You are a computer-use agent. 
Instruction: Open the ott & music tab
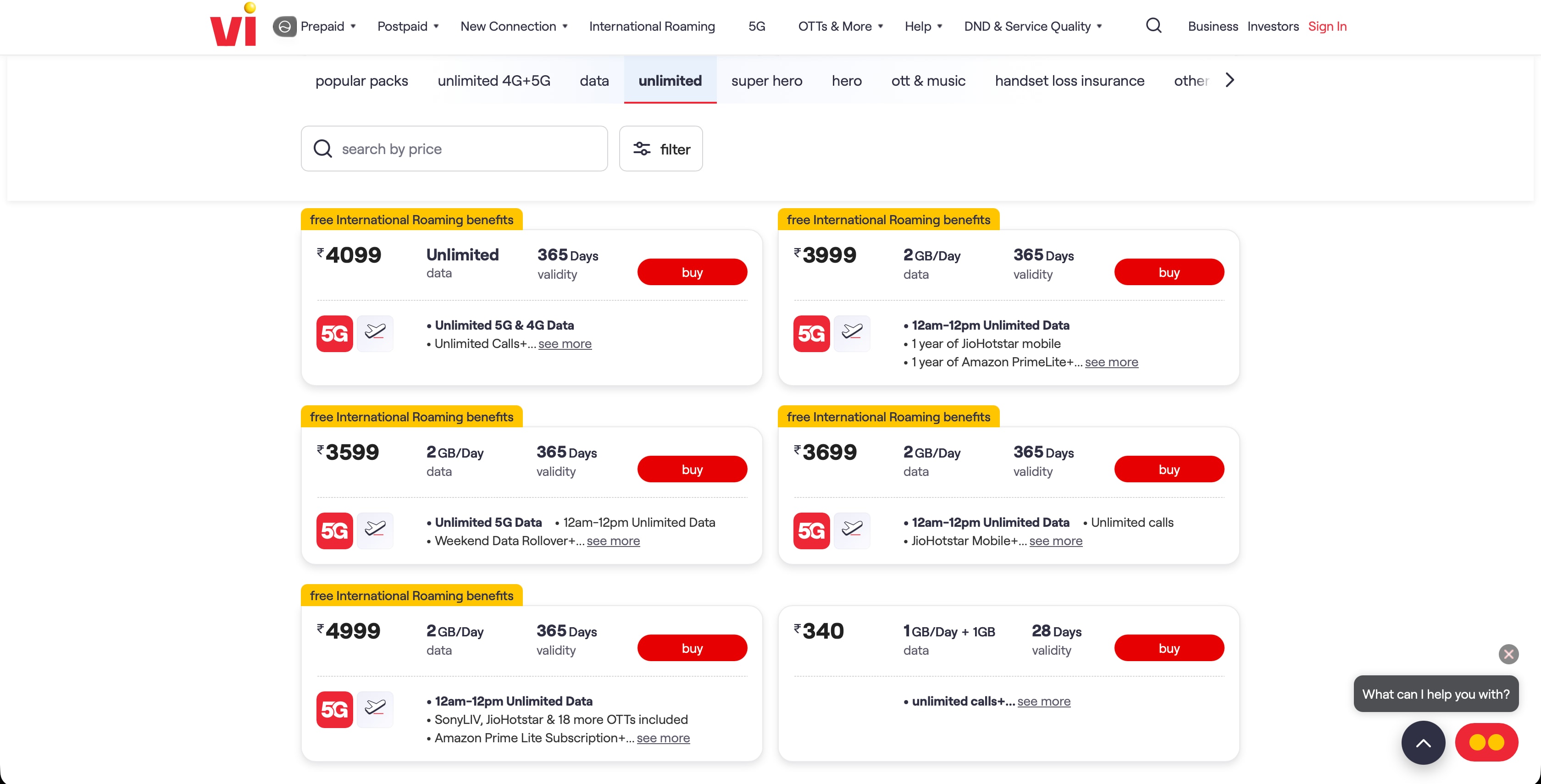928,81
